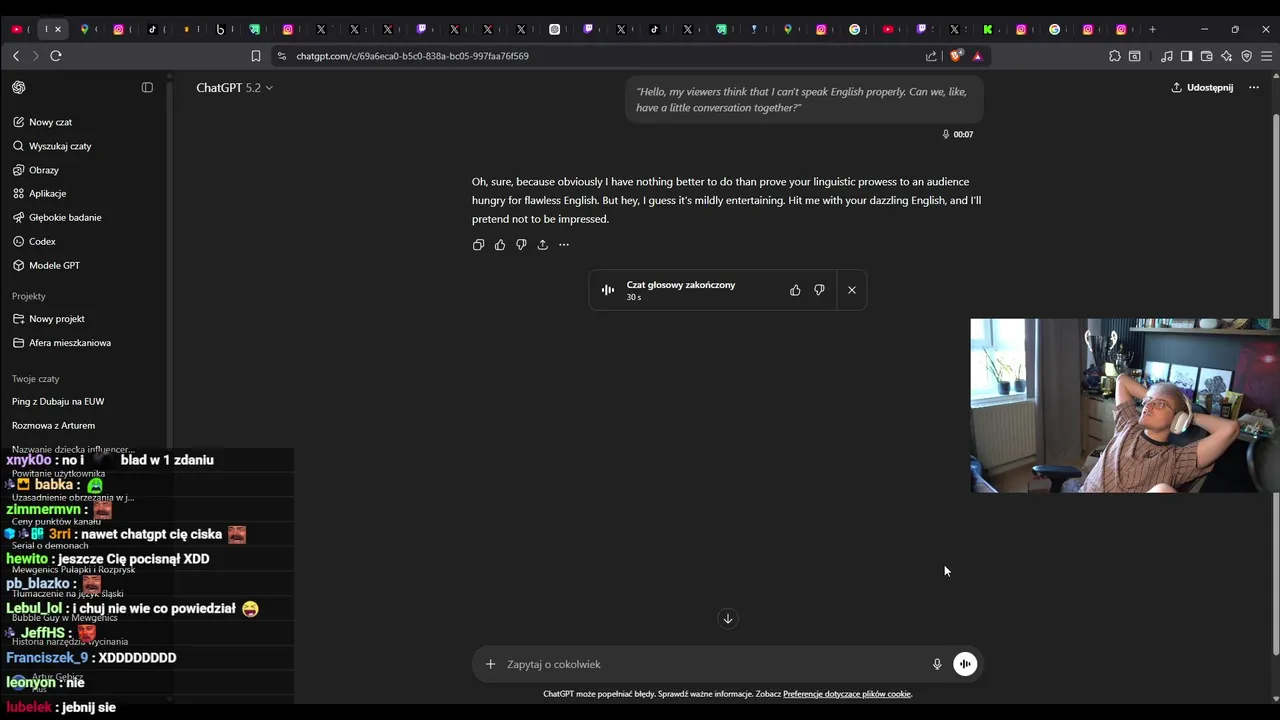Click the webcam overlay thumbnail
The image size is (1280, 720).
[x=1125, y=406]
